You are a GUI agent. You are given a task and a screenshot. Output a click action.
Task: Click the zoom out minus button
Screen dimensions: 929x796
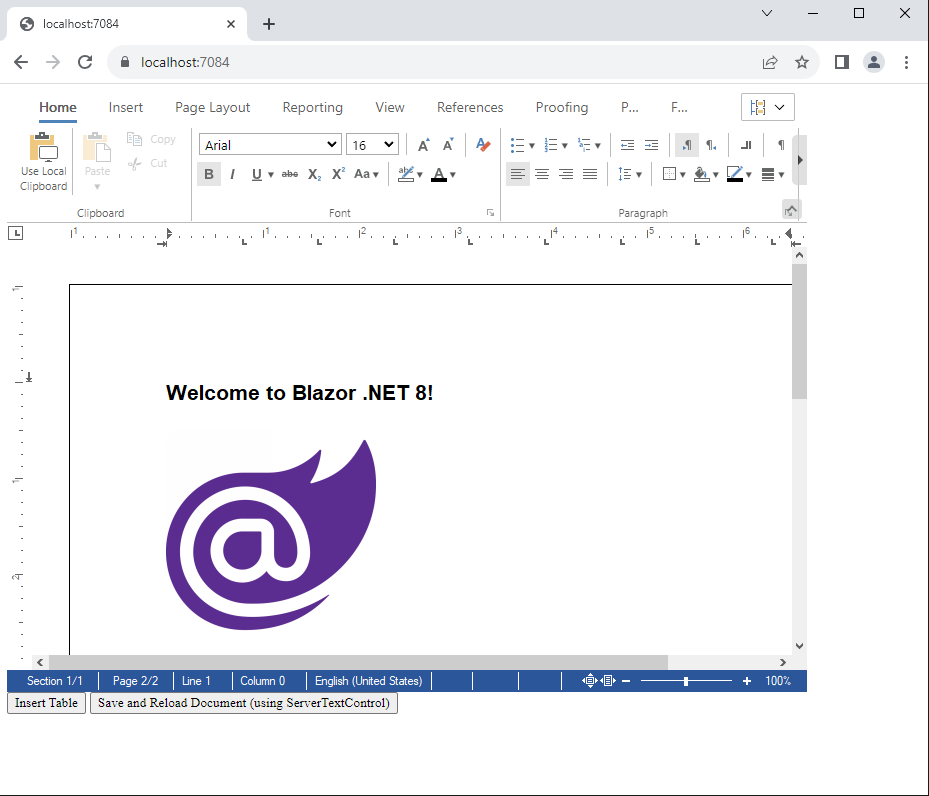pos(626,681)
